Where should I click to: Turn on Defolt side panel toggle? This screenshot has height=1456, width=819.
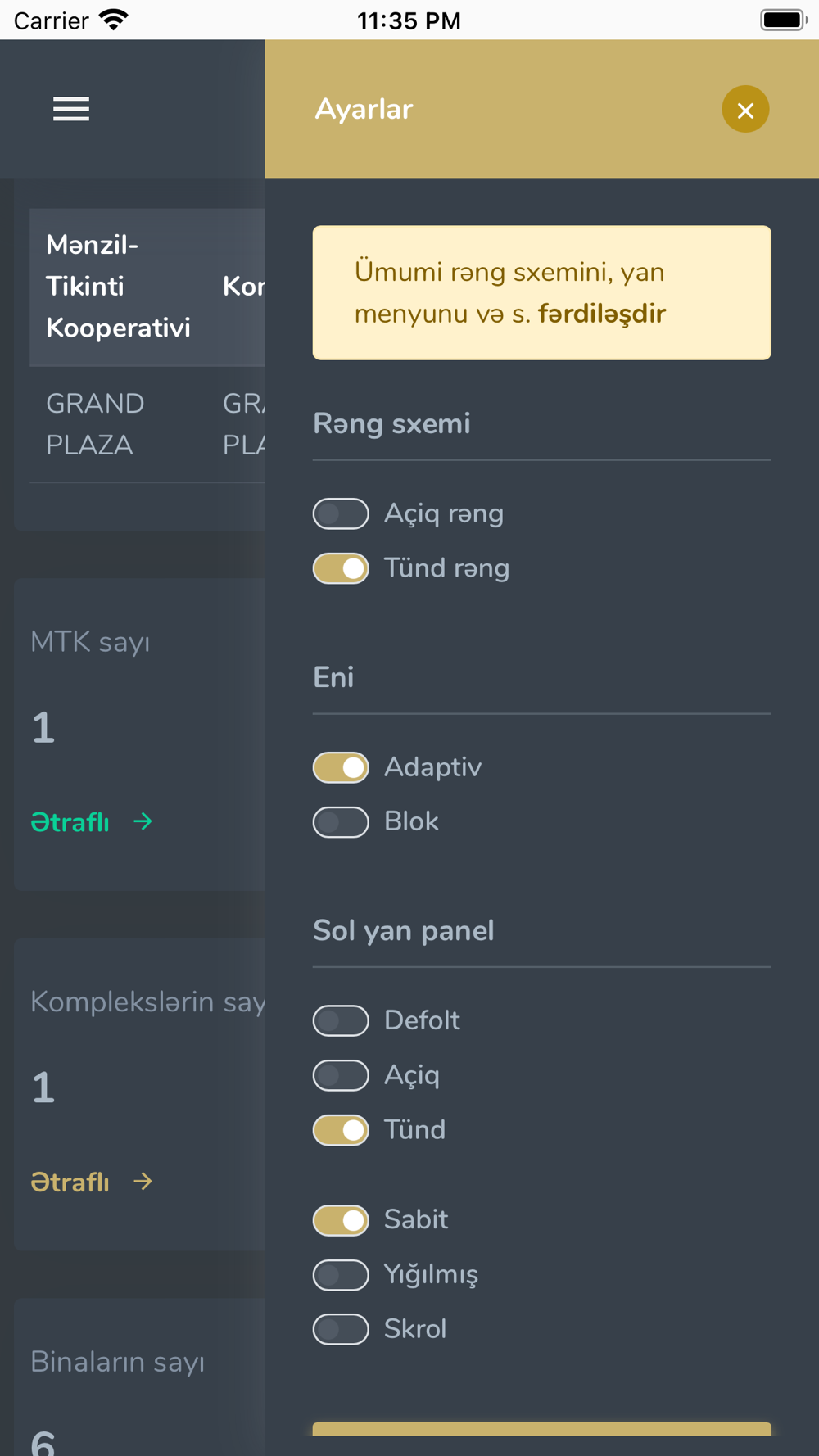pyautogui.click(x=341, y=1021)
